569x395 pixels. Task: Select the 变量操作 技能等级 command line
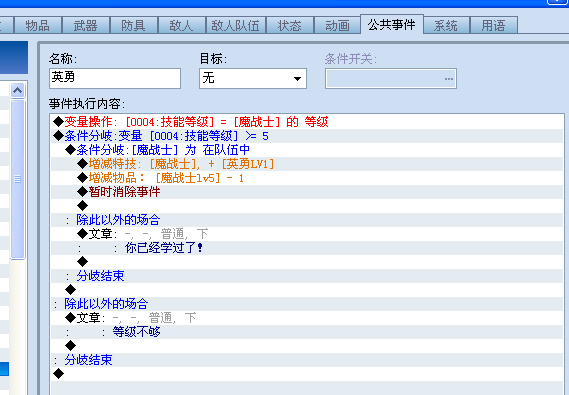(307, 122)
